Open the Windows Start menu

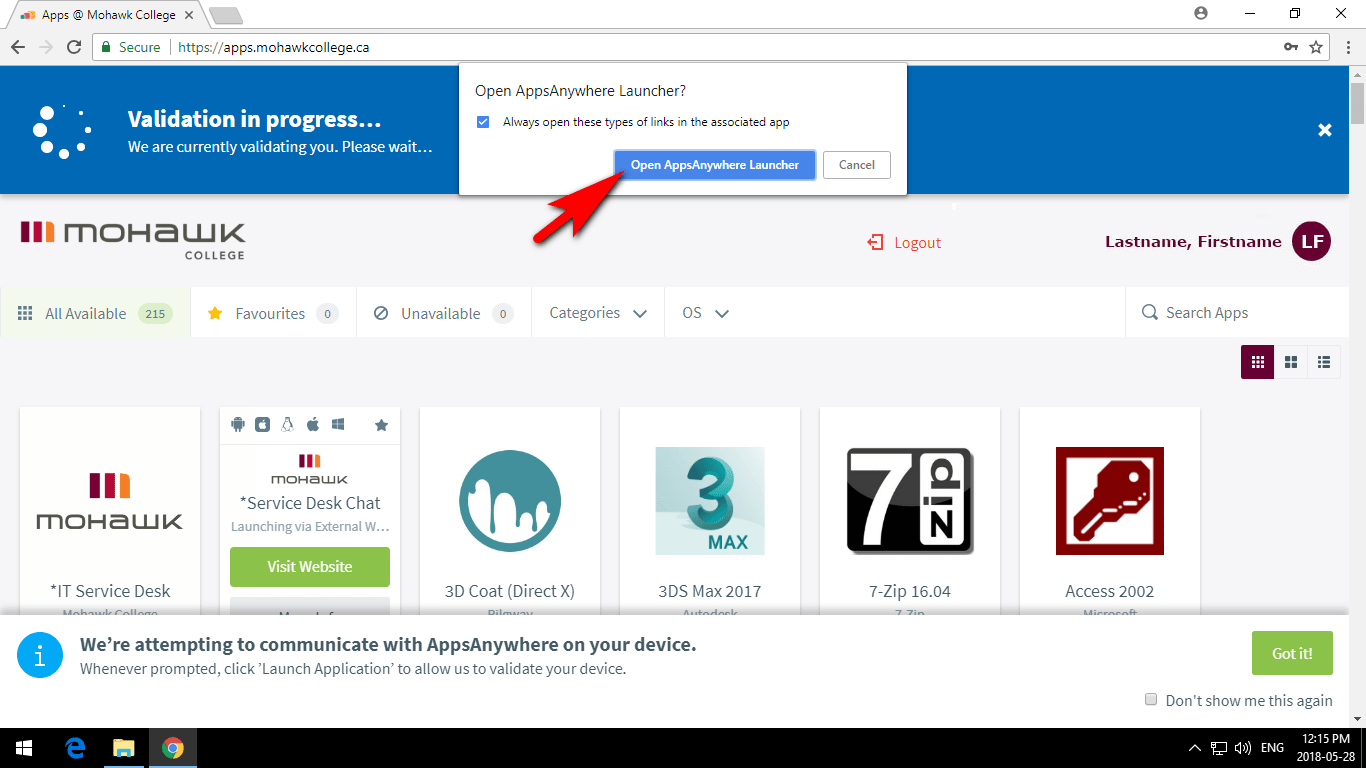[x=24, y=748]
